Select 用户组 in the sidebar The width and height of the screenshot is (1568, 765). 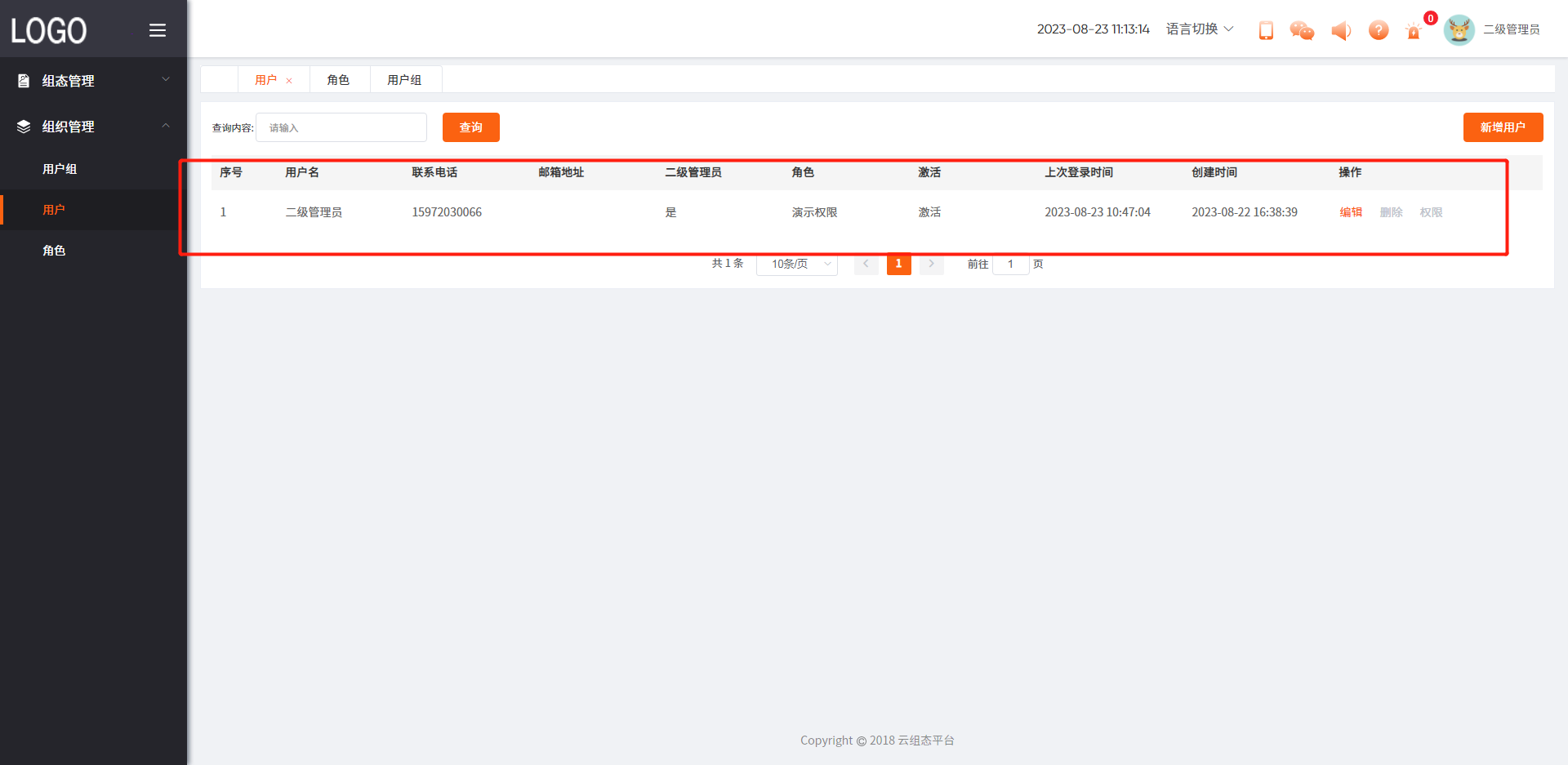[60, 169]
